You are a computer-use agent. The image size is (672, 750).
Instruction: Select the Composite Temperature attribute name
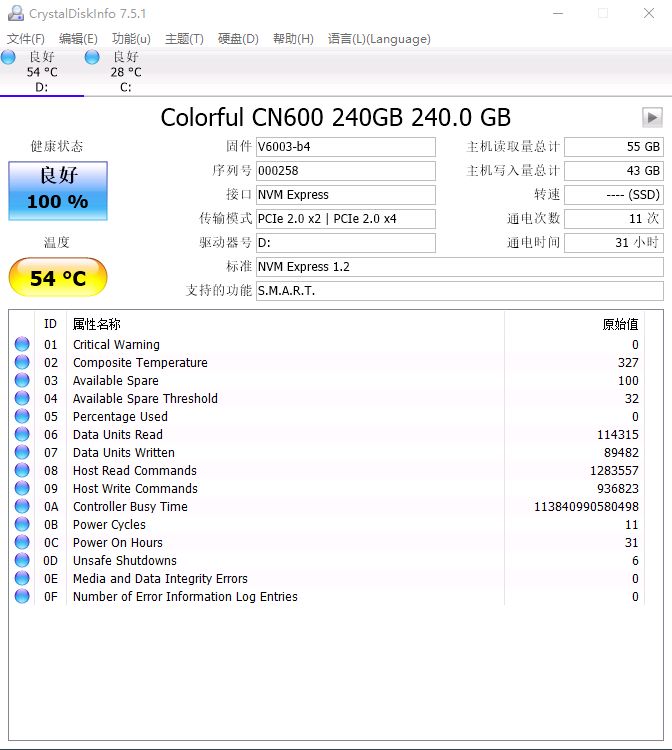140,363
